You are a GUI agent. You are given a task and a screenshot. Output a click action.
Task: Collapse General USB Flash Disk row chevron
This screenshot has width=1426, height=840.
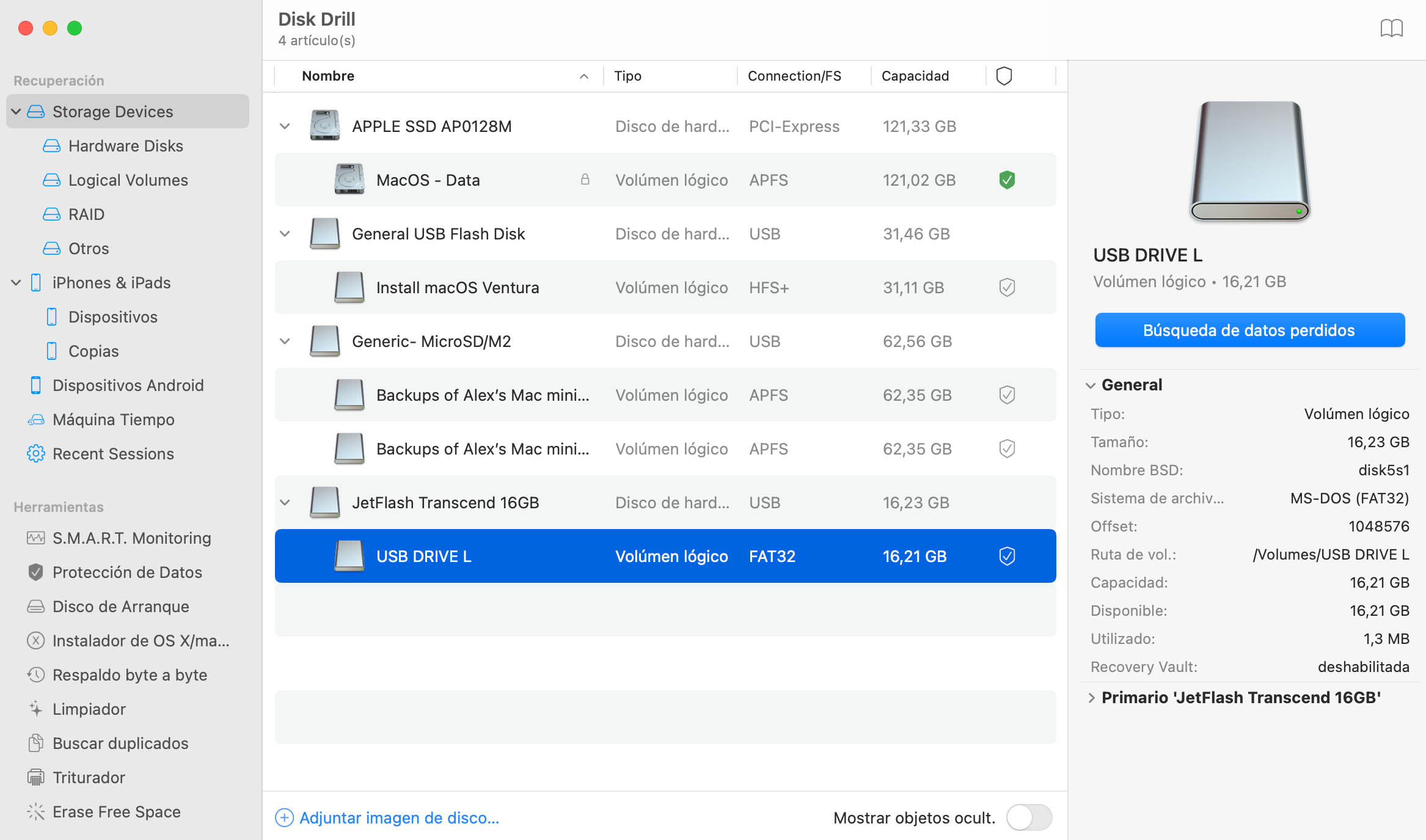coord(285,233)
